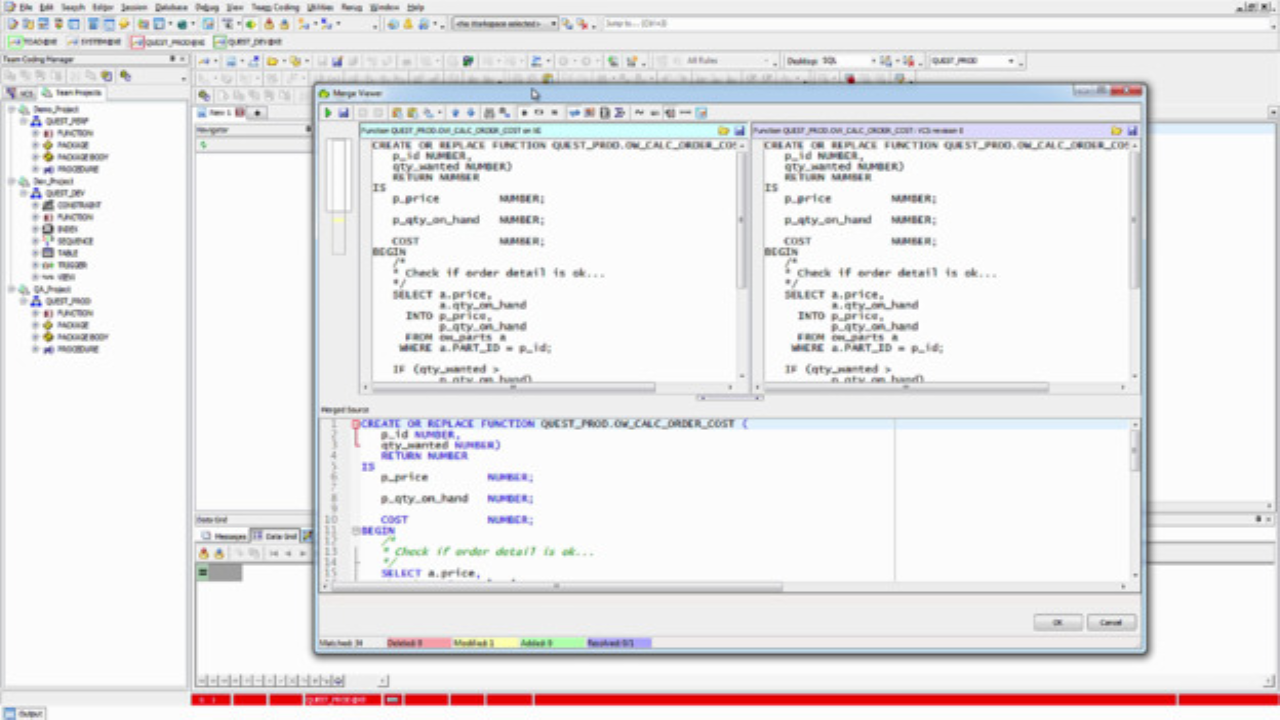The width and height of the screenshot is (1280, 720).
Task: Select the TRIGGER item under QUEST_DEV
Action: click(x=71, y=265)
